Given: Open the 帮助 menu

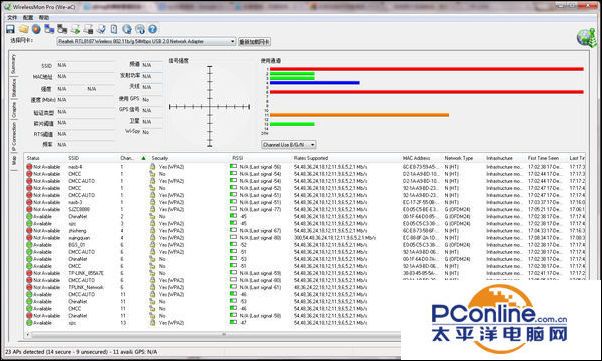Looking at the screenshot, I should 44,18.
